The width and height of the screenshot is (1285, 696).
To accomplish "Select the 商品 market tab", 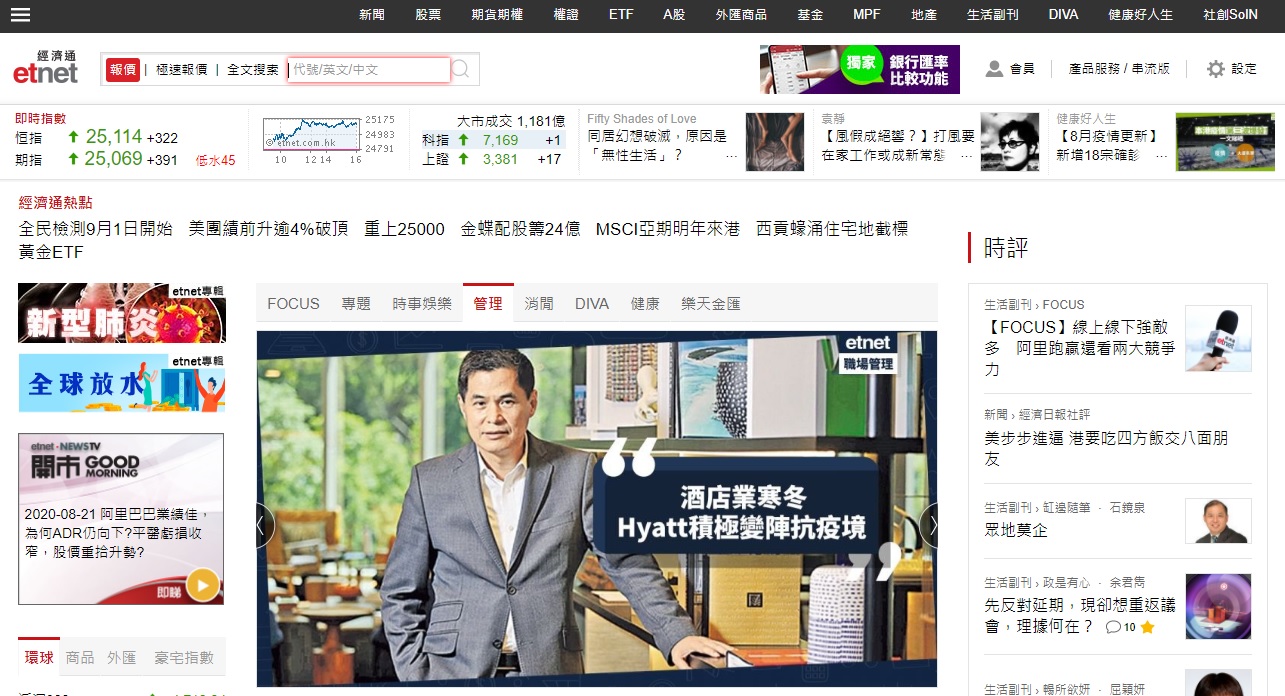I will tap(80, 657).
